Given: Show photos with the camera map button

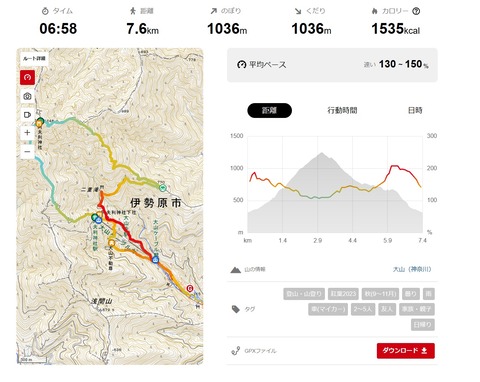Looking at the screenshot, I should pyautogui.click(x=27, y=97).
